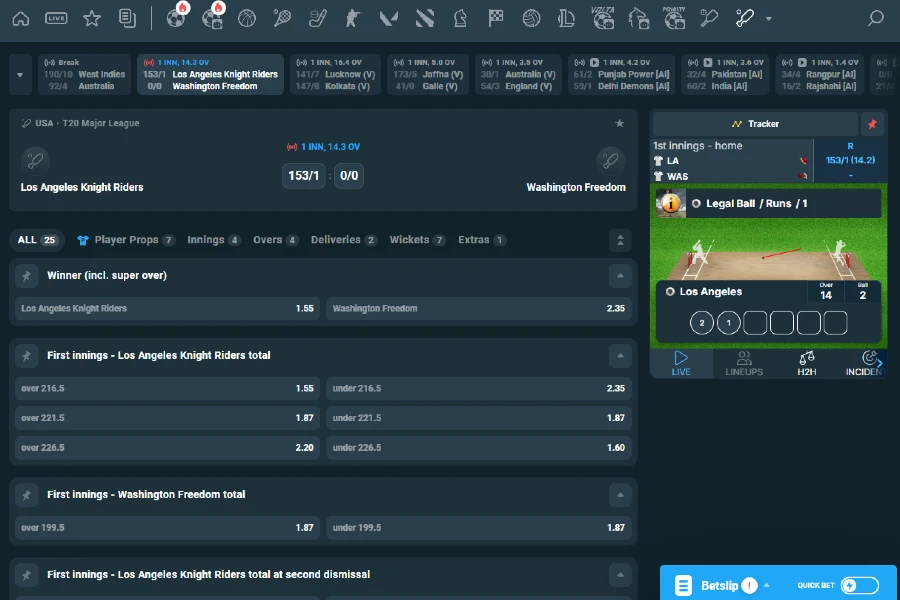Select odds 2.35 for Washington Freedom to win

tap(480, 308)
